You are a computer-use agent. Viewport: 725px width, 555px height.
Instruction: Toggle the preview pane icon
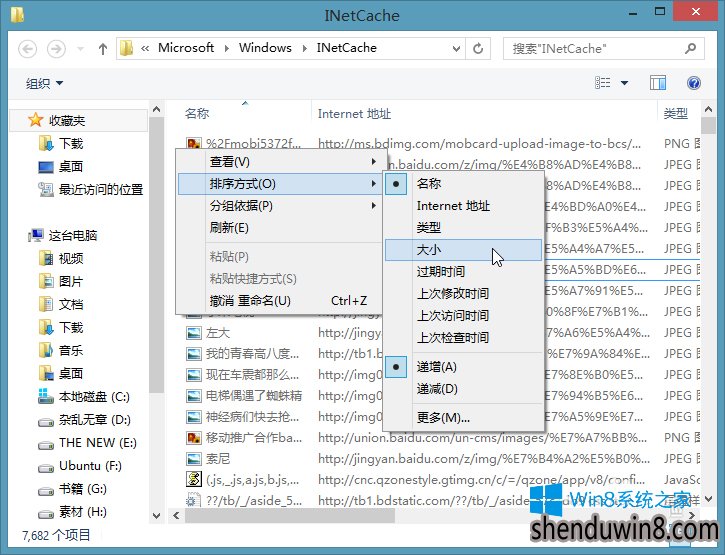[x=657, y=83]
